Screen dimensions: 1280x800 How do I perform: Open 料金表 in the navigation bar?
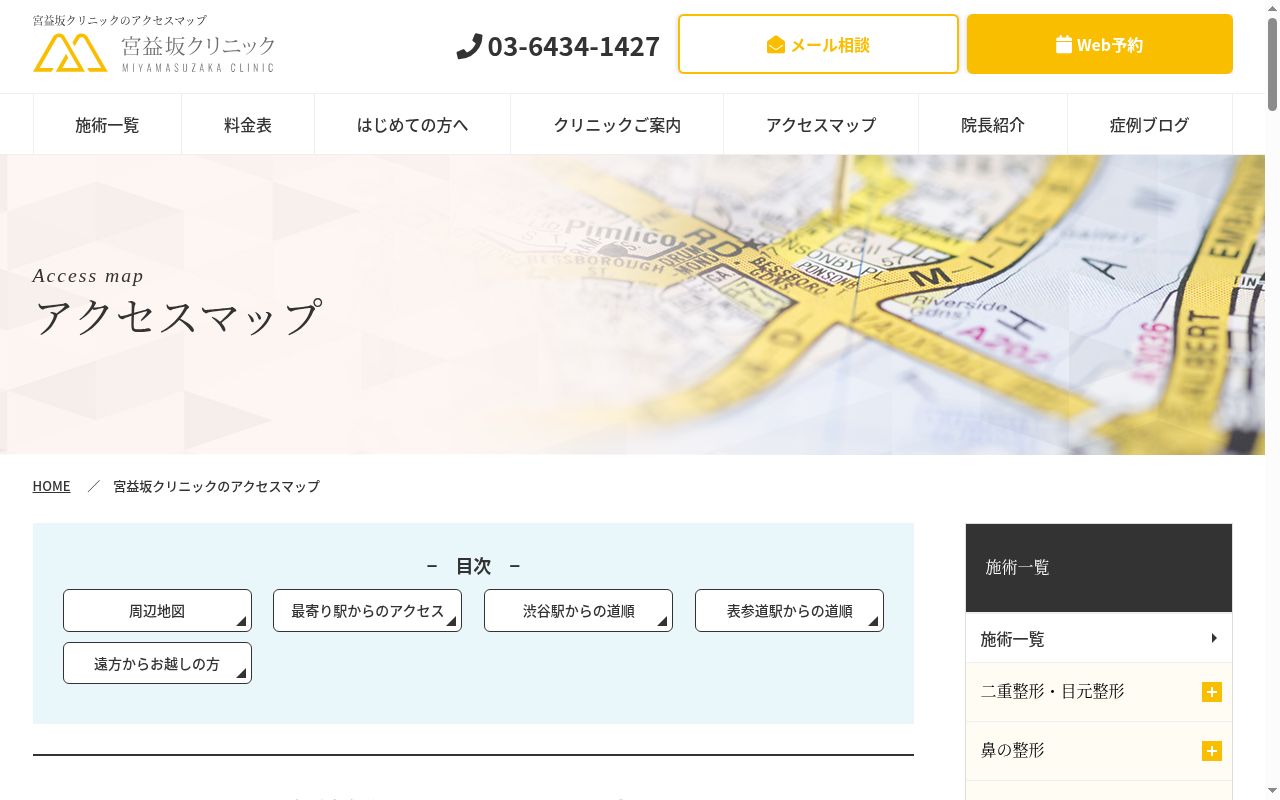tap(248, 125)
